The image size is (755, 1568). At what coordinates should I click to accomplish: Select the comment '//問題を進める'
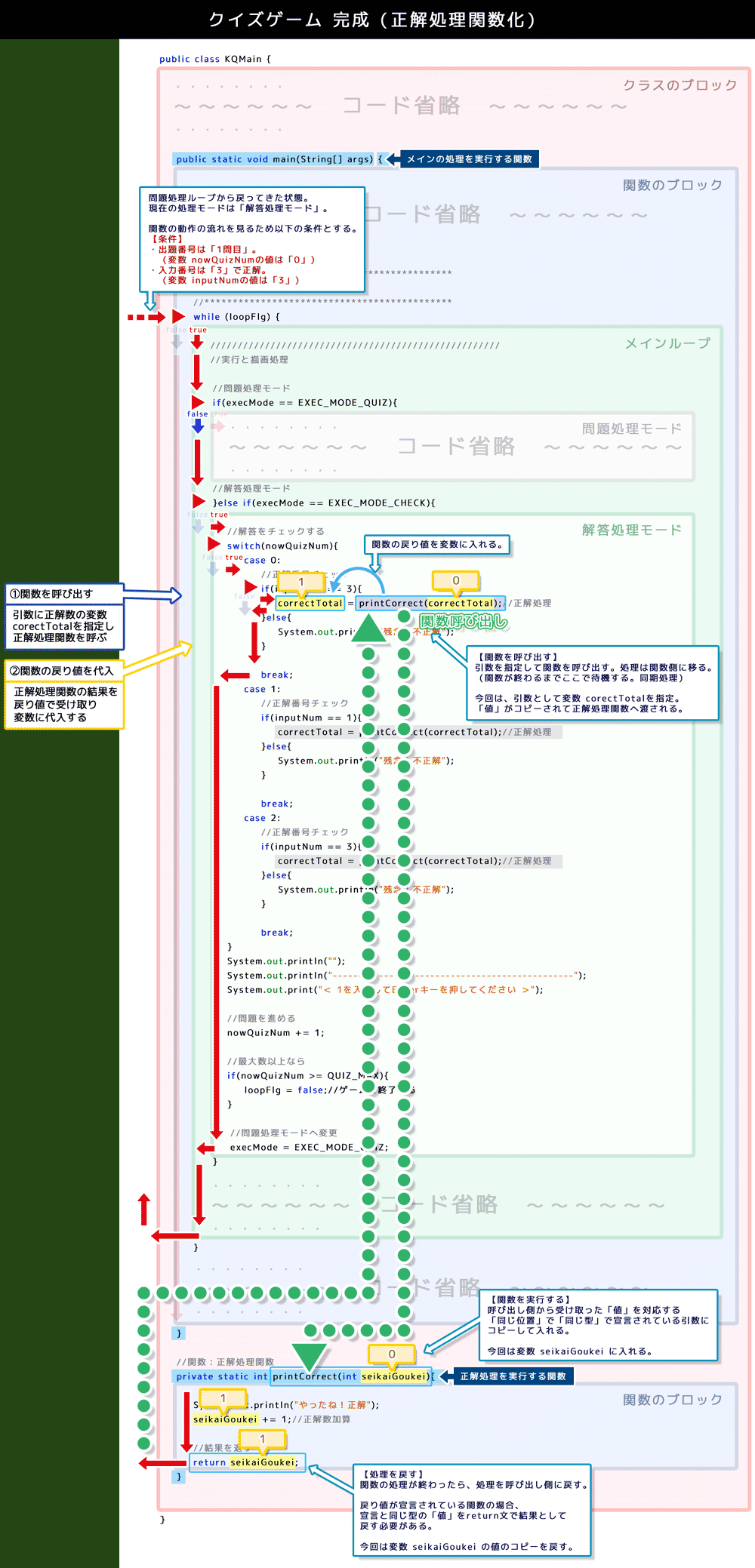[261, 1019]
